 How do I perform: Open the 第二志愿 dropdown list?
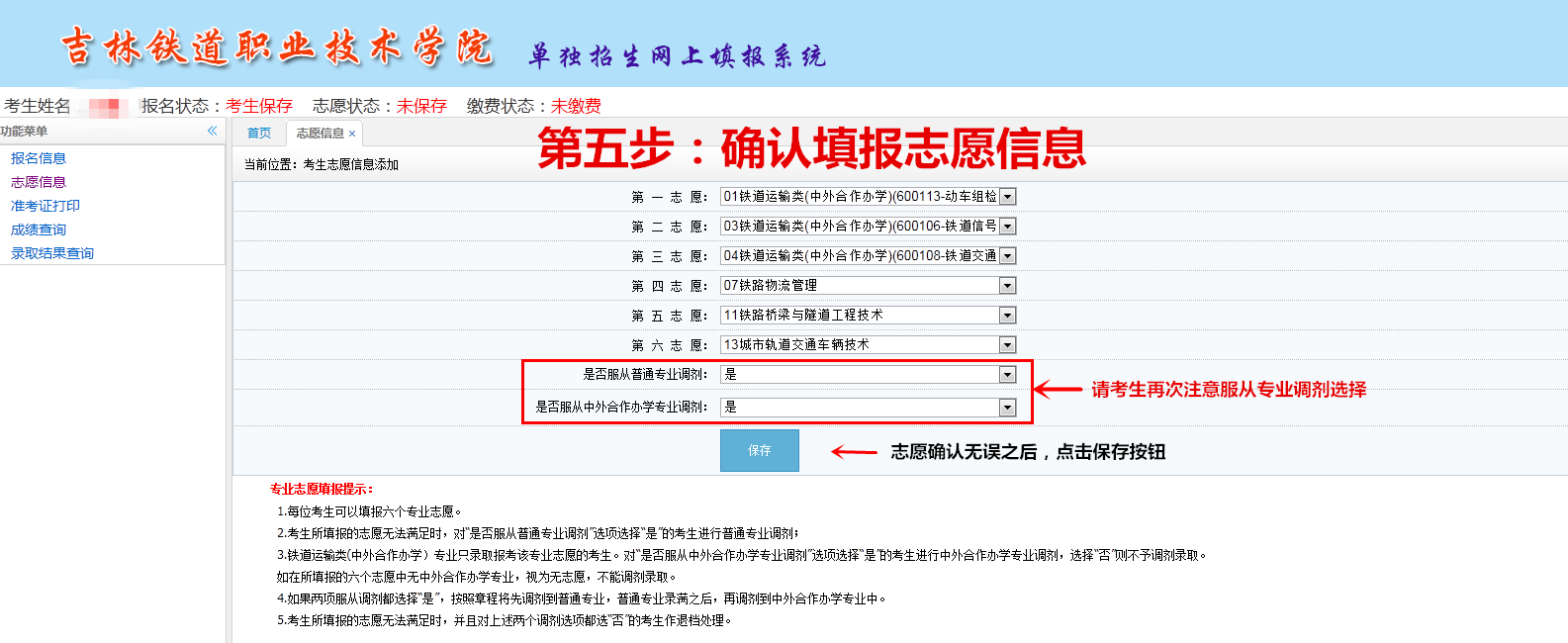click(x=1007, y=227)
